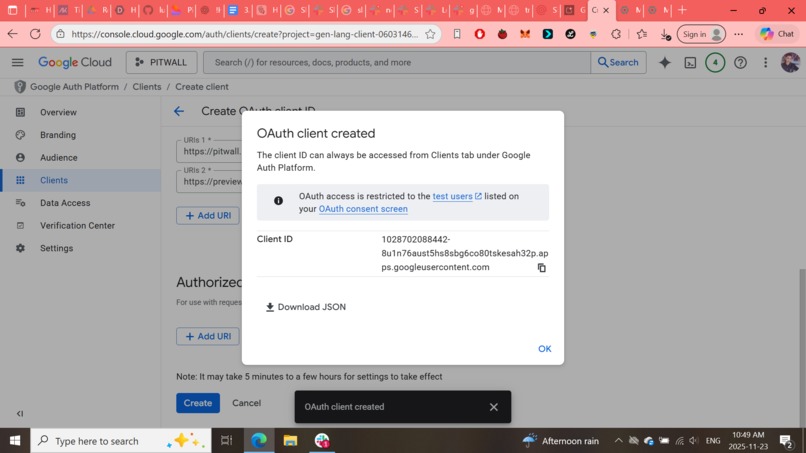
Task: Open the Copilot Chat button
Action: point(777,34)
